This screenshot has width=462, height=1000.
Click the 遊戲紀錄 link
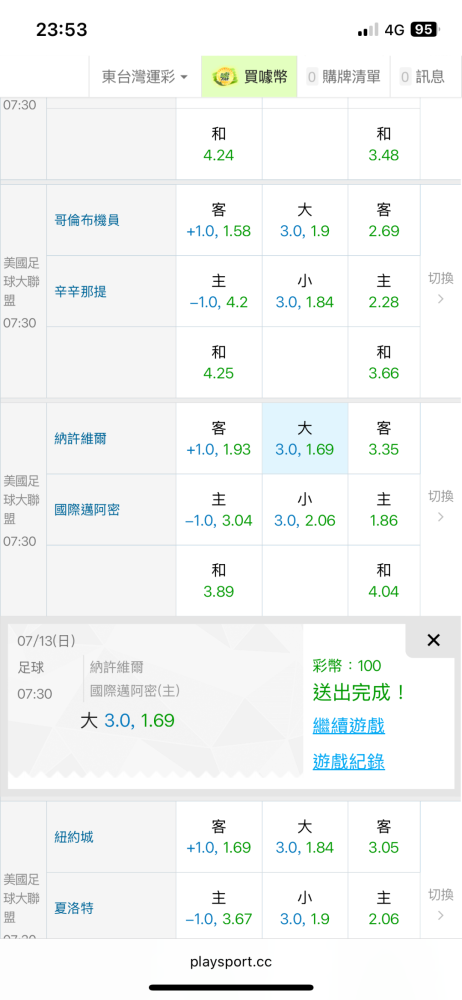click(348, 761)
